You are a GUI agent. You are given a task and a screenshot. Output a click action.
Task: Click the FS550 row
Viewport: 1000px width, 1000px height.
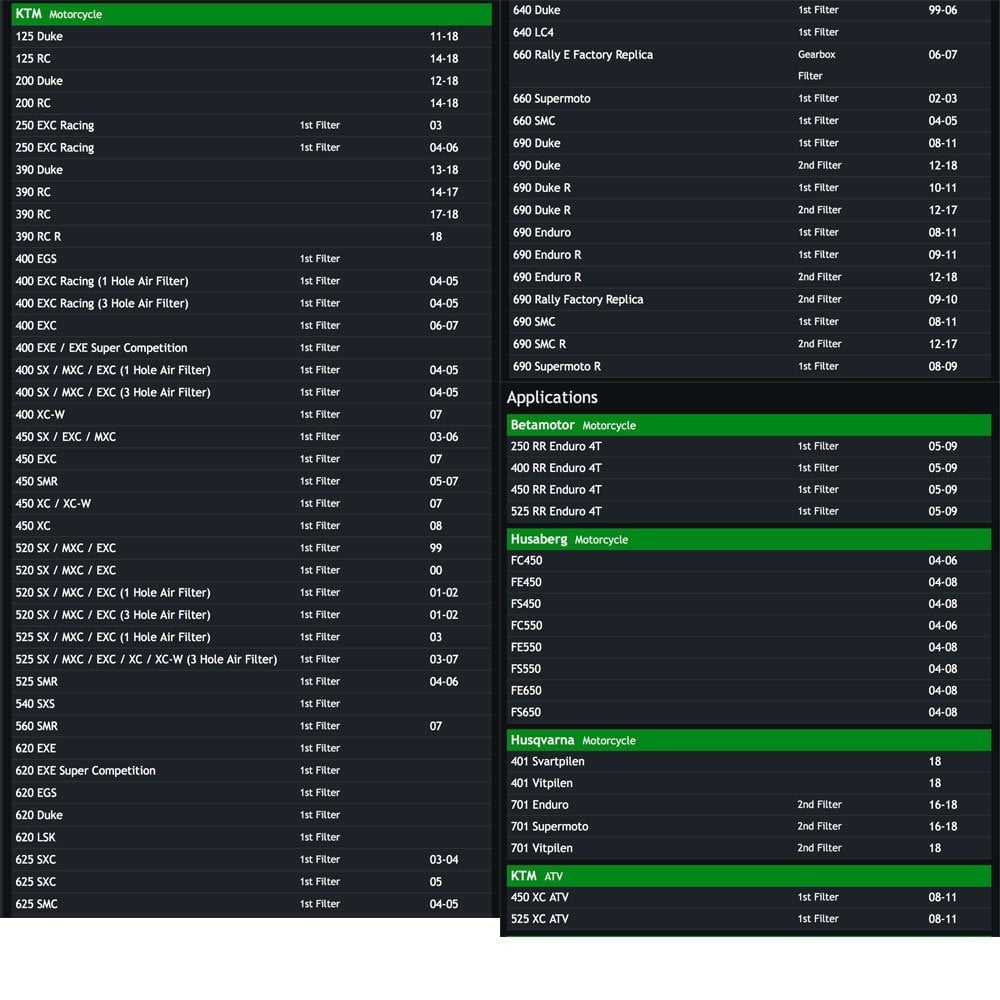click(749, 669)
